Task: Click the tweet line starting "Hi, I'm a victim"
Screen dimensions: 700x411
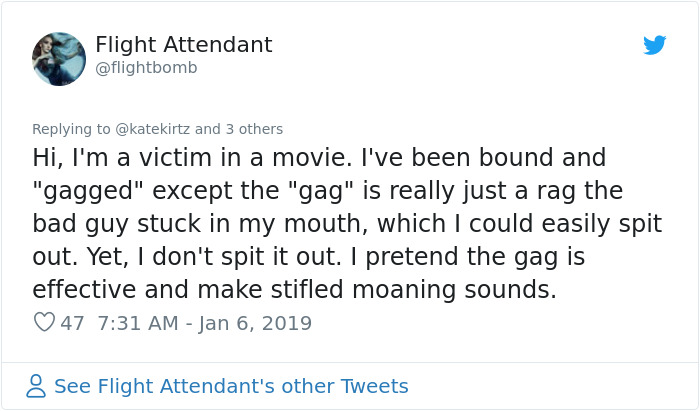Action: click(x=319, y=158)
